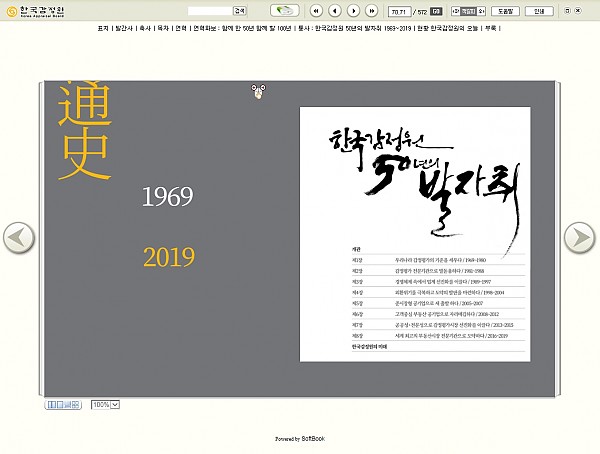Screen dimensions: 600x454
Task: Click the 제7장 2013-2015 chapter row
Action: [439, 325]
